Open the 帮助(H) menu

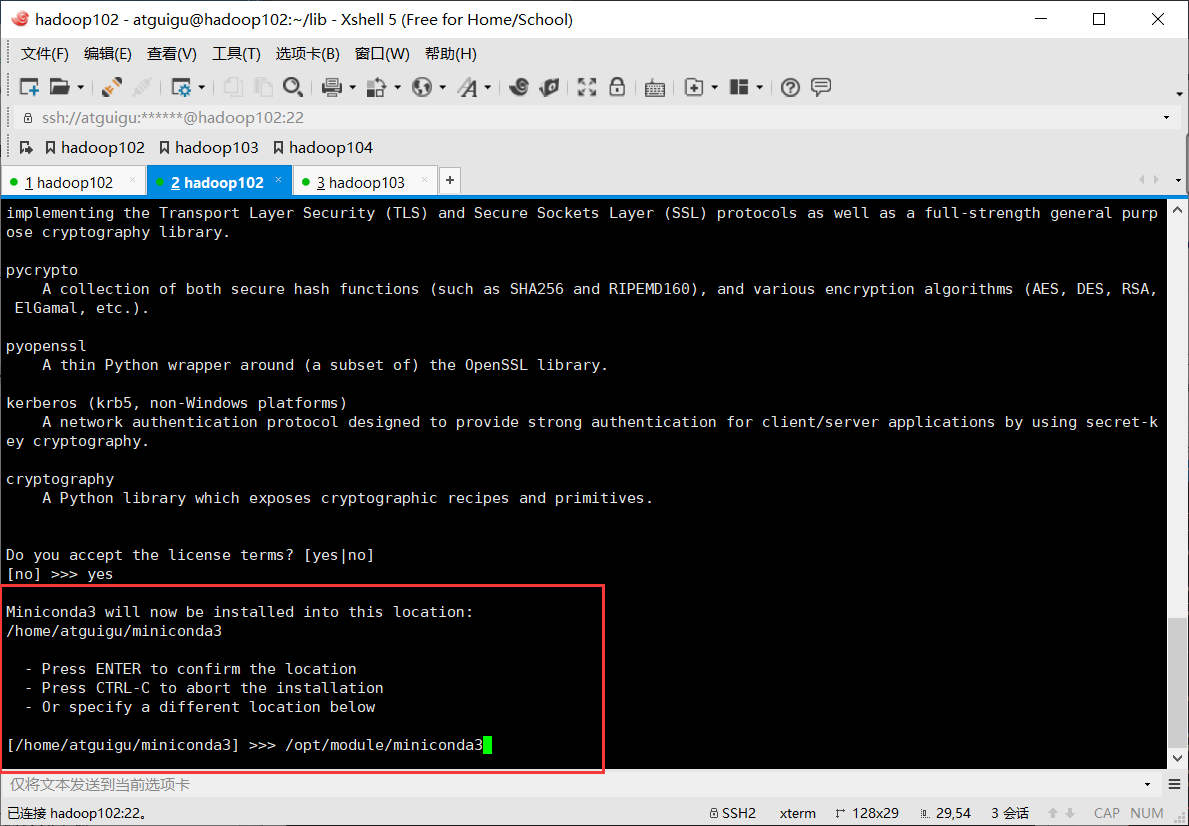450,54
